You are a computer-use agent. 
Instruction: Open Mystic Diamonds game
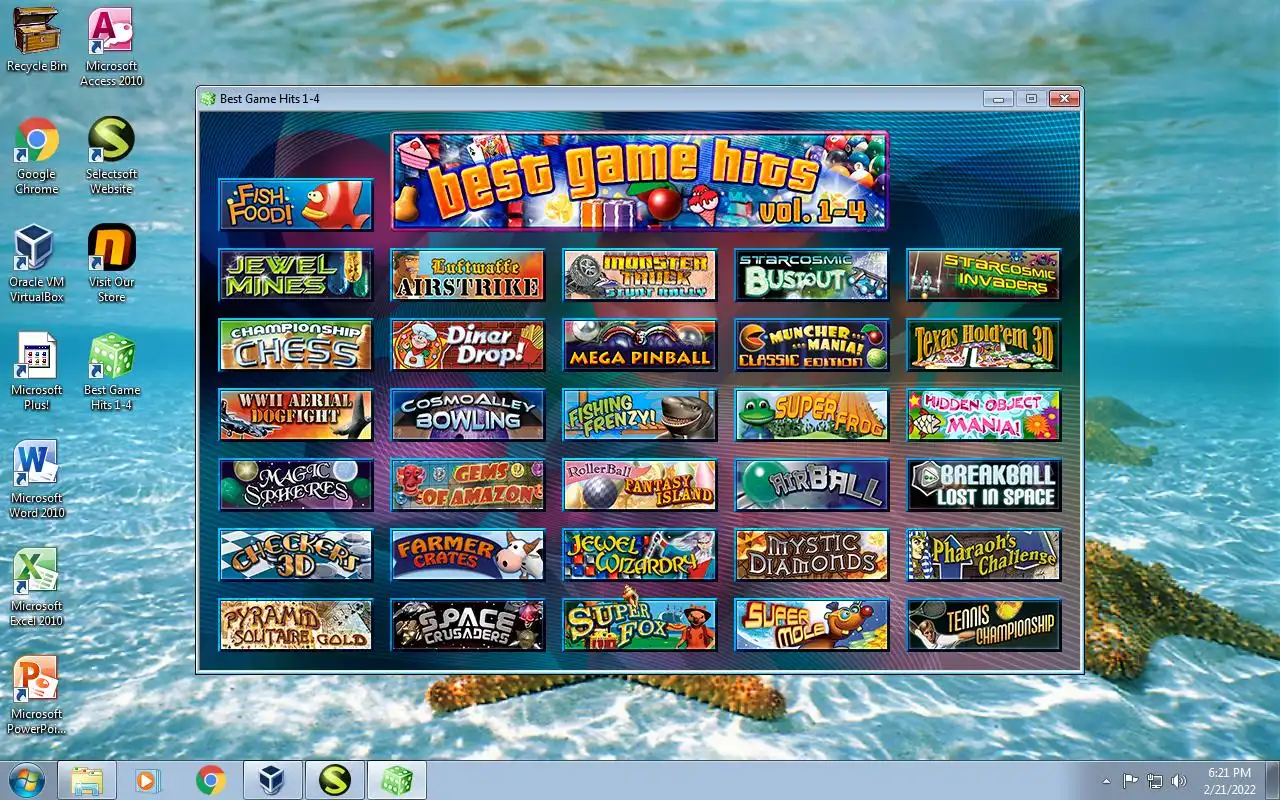click(812, 555)
